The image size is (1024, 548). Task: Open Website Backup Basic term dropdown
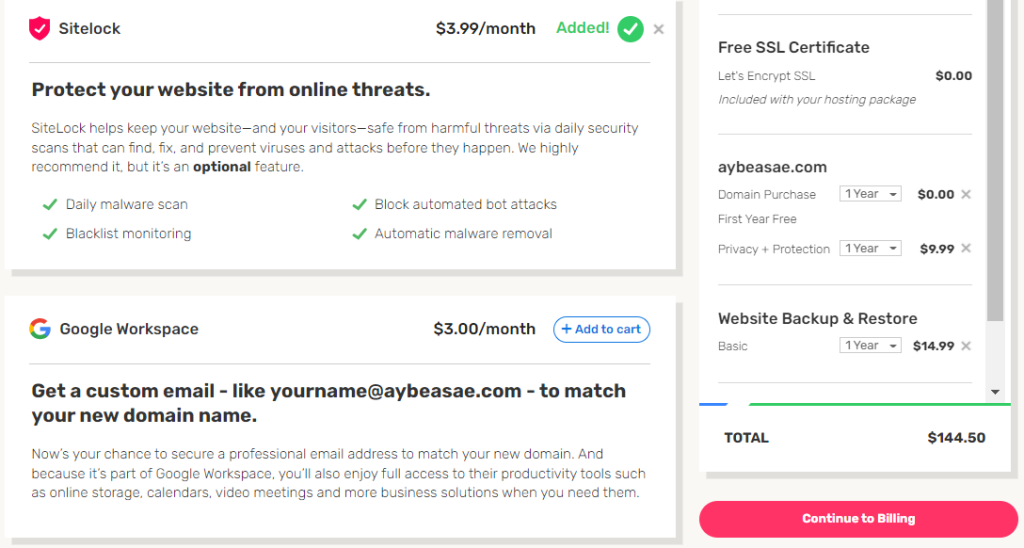(871, 346)
